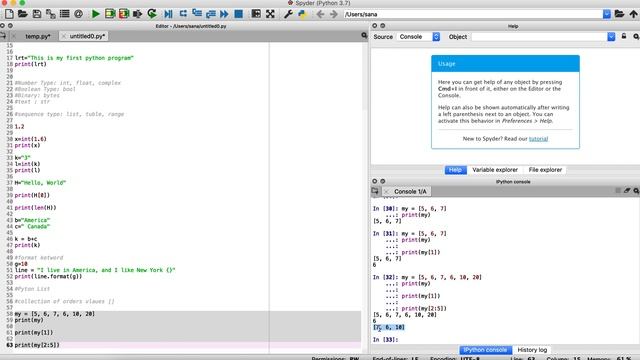Create a new file from the toolbar
The height and width of the screenshot is (360, 640).
coord(9,14)
